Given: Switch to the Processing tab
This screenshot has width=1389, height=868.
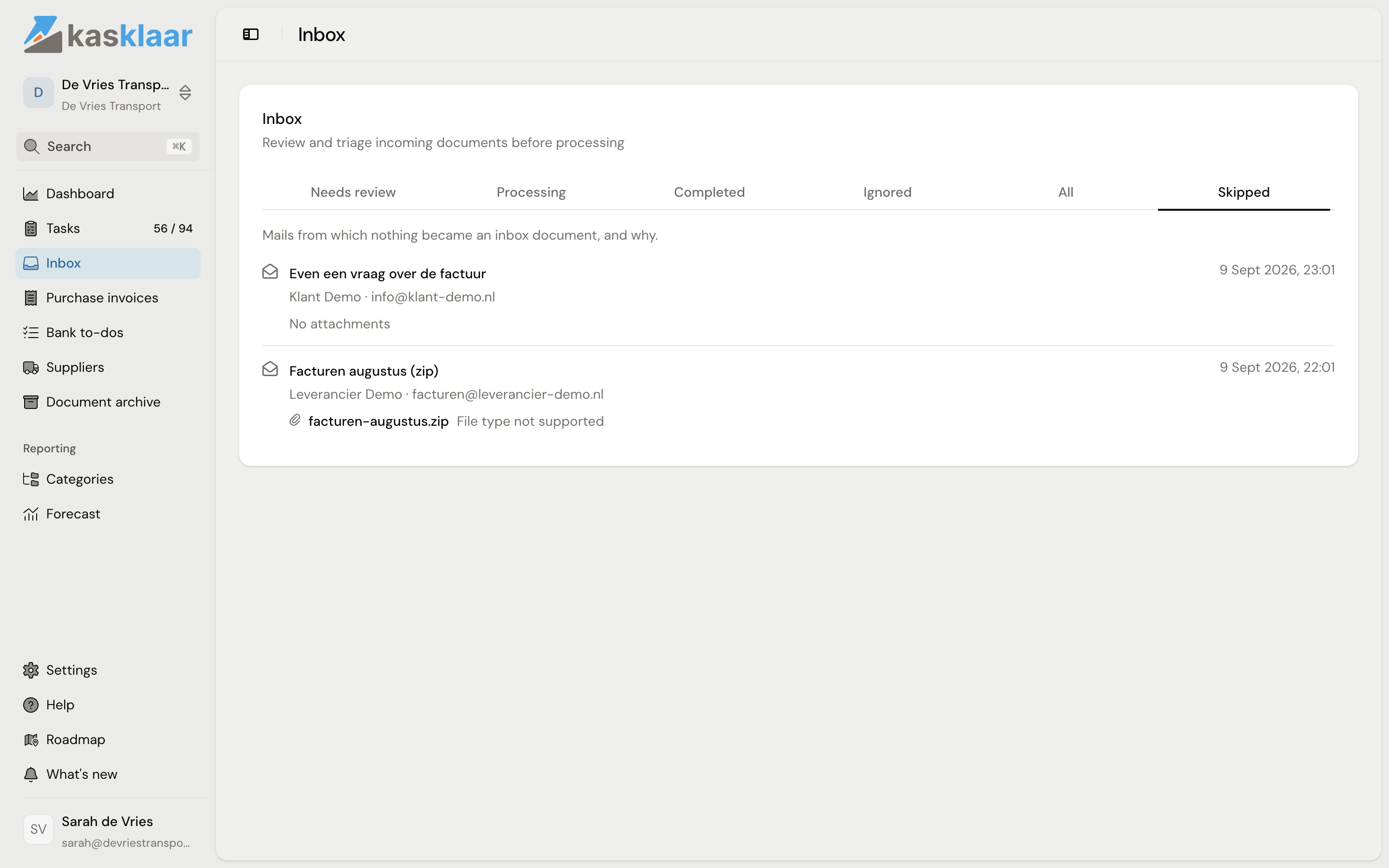Looking at the screenshot, I should [x=531, y=192].
